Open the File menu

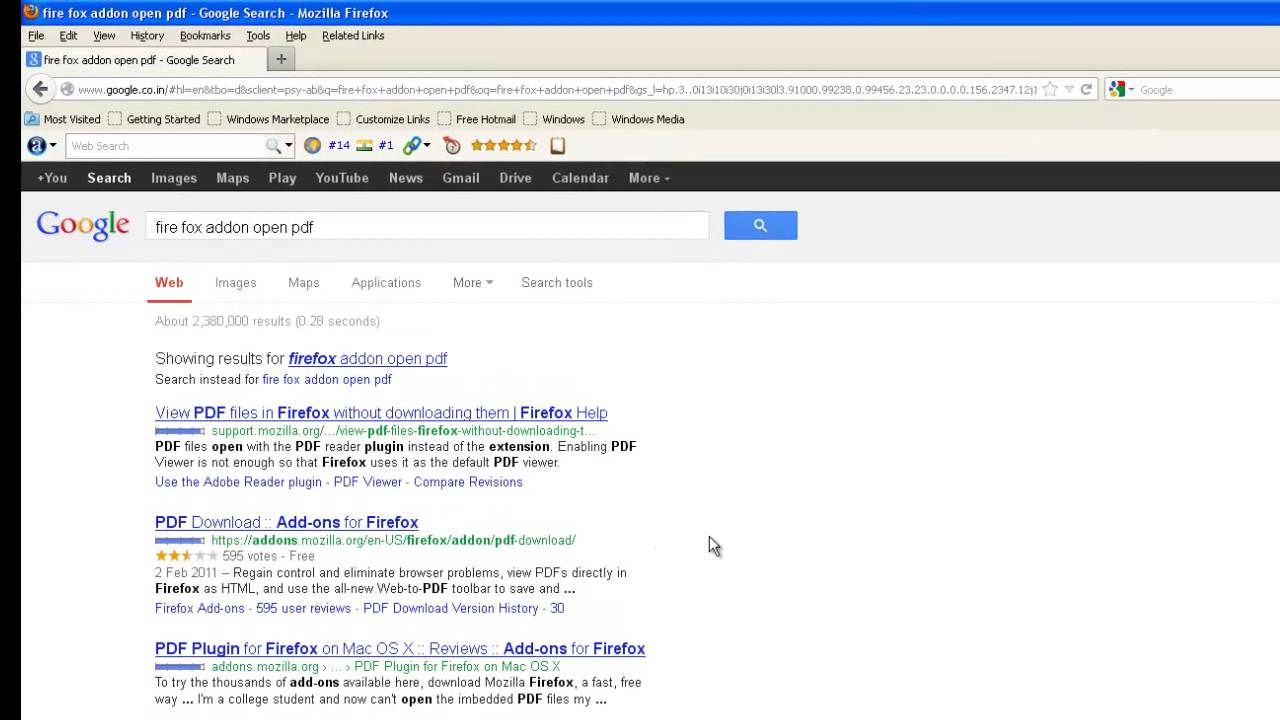click(36, 35)
